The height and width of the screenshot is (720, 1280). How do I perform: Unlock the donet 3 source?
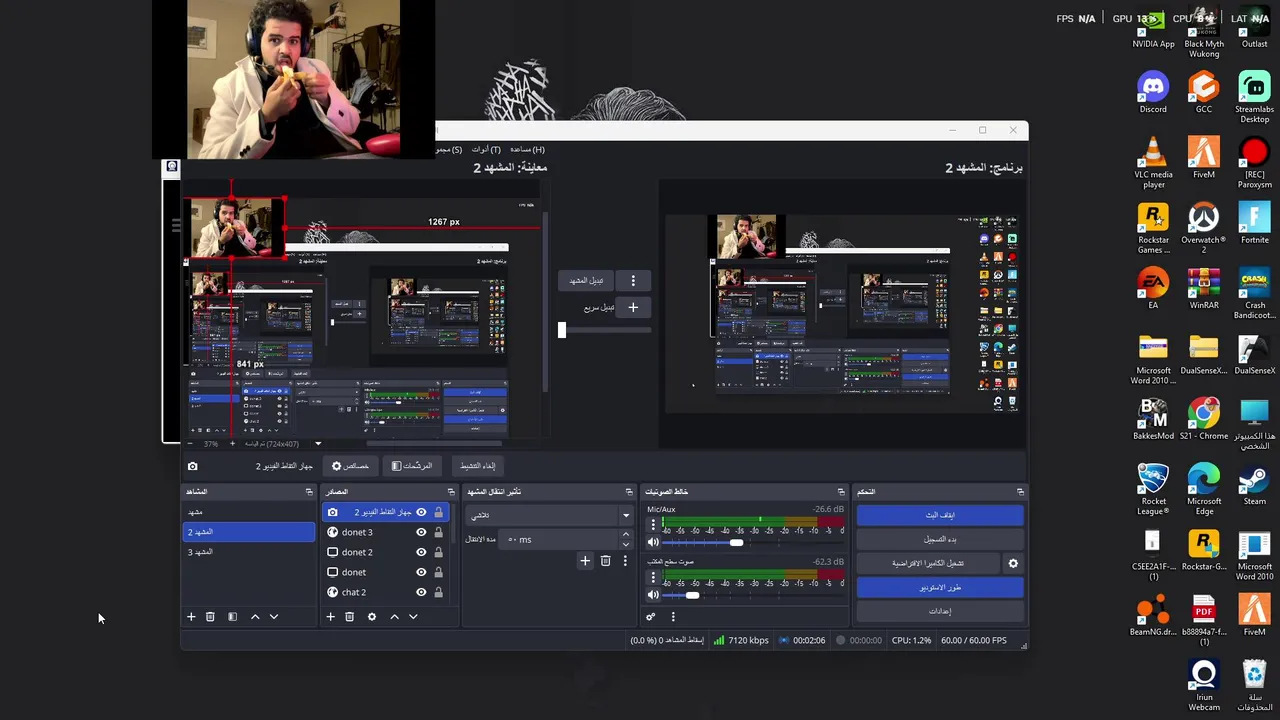[x=438, y=532]
